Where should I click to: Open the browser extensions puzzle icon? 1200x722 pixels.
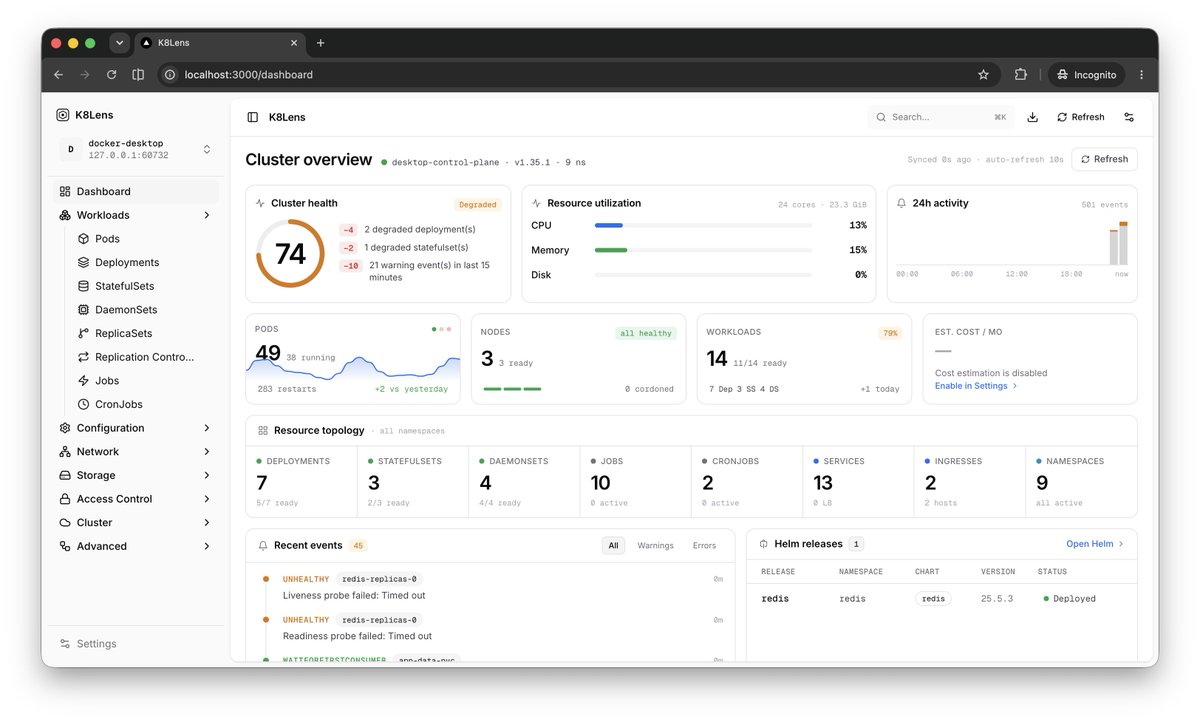pyautogui.click(x=1020, y=75)
